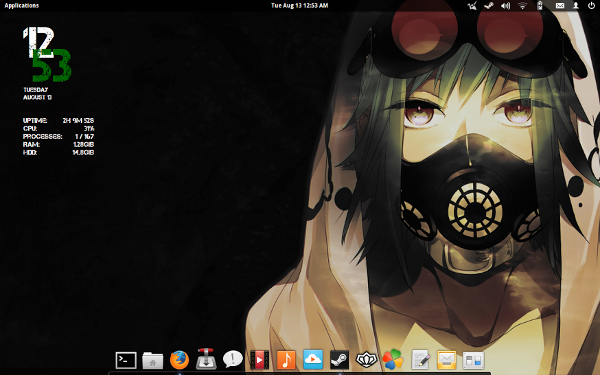Open the battery indicator in top panel

click(x=540, y=6)
